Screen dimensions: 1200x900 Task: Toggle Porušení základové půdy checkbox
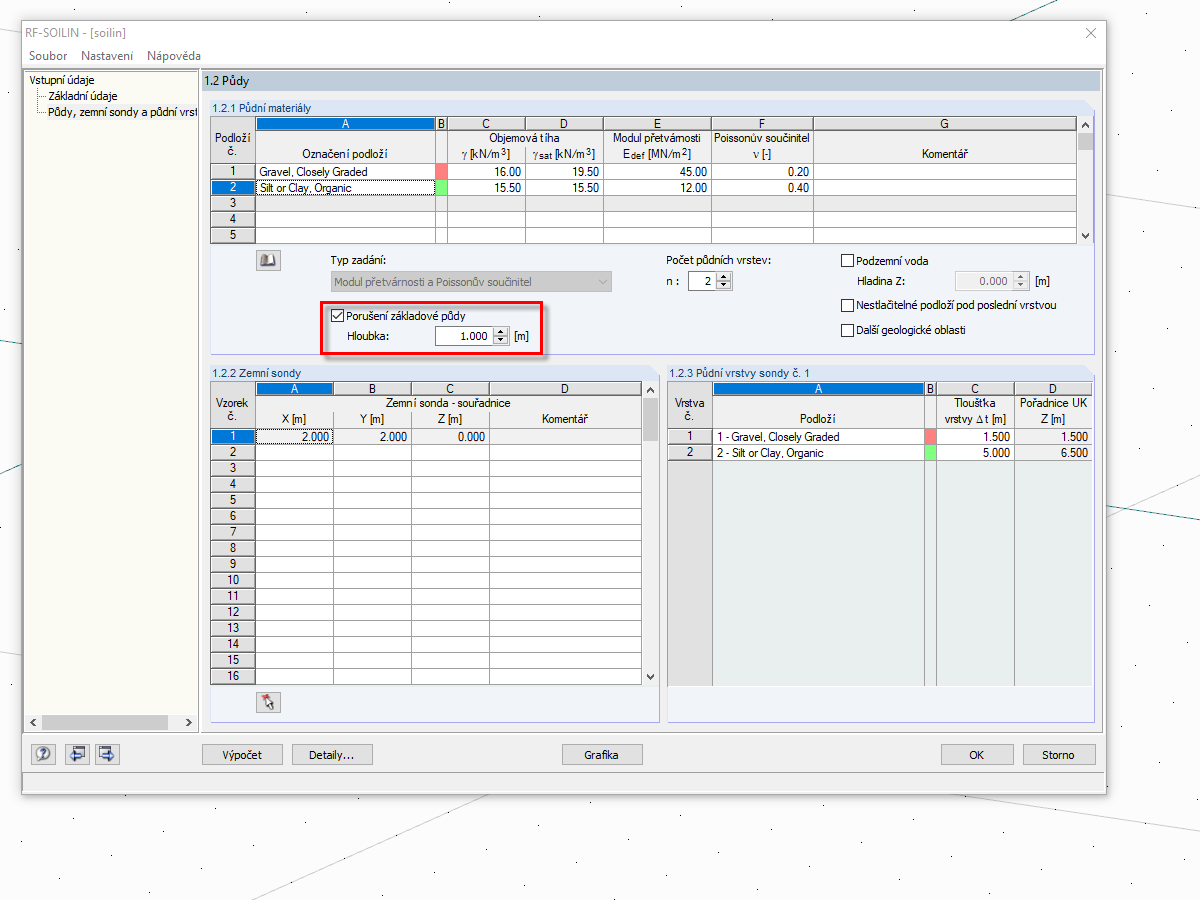(337, 316)
